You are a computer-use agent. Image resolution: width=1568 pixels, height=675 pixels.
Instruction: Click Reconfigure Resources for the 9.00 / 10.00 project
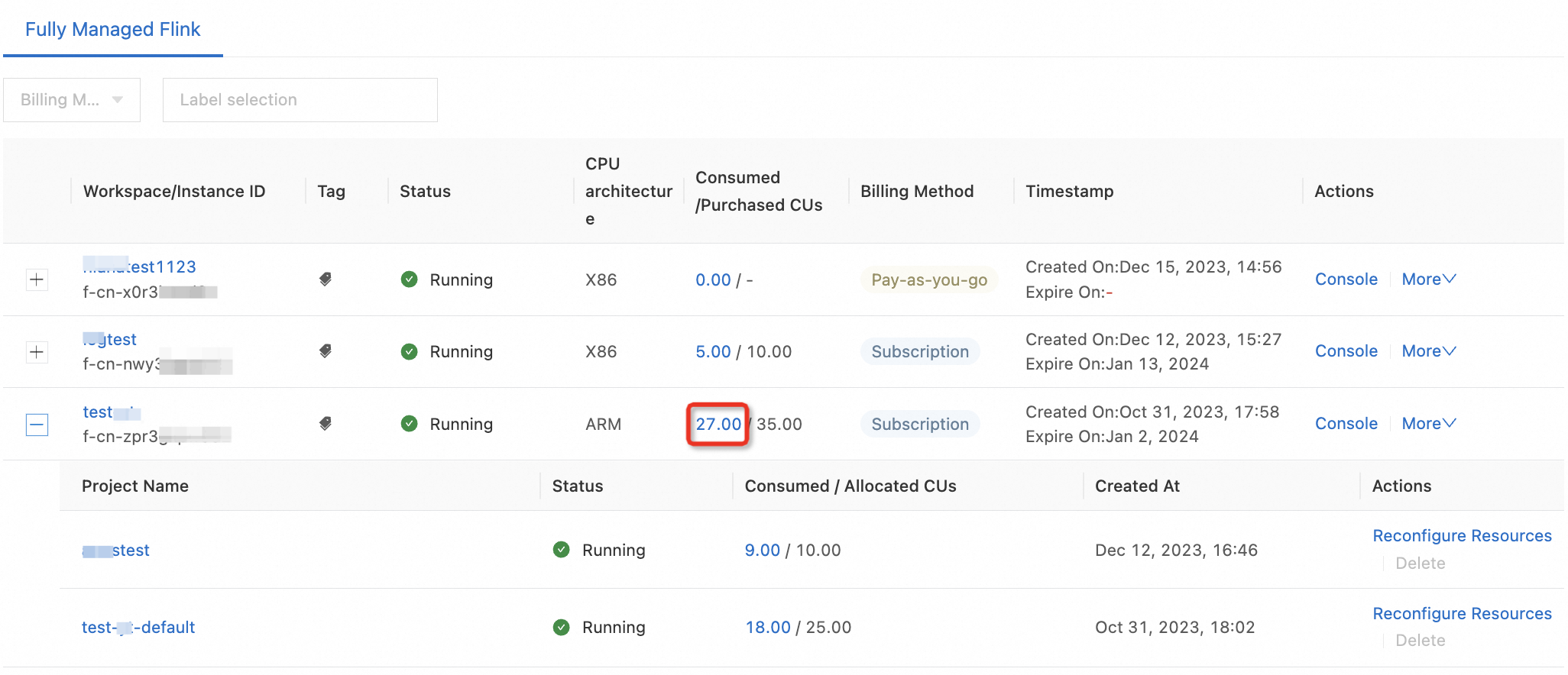click(1461, 536)
